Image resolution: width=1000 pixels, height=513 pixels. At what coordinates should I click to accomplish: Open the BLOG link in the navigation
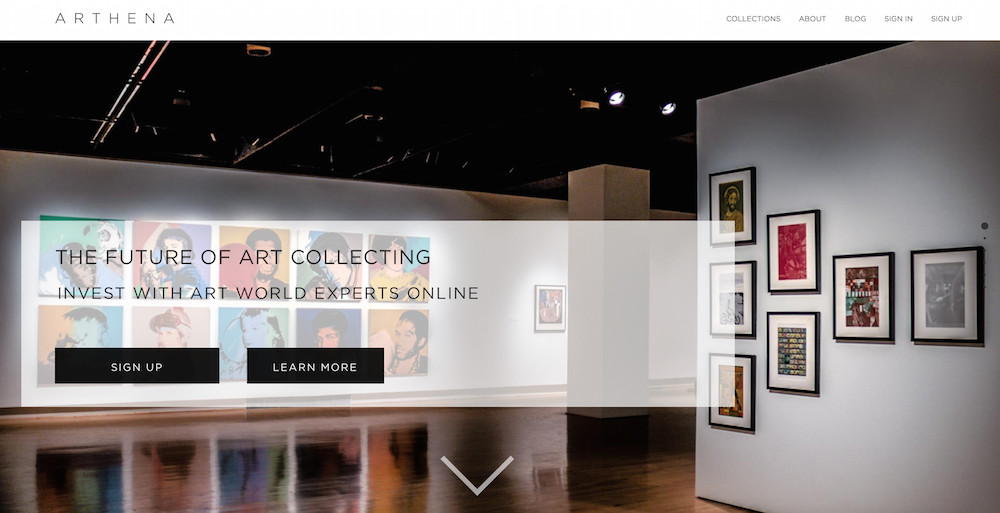coord(855,19)
